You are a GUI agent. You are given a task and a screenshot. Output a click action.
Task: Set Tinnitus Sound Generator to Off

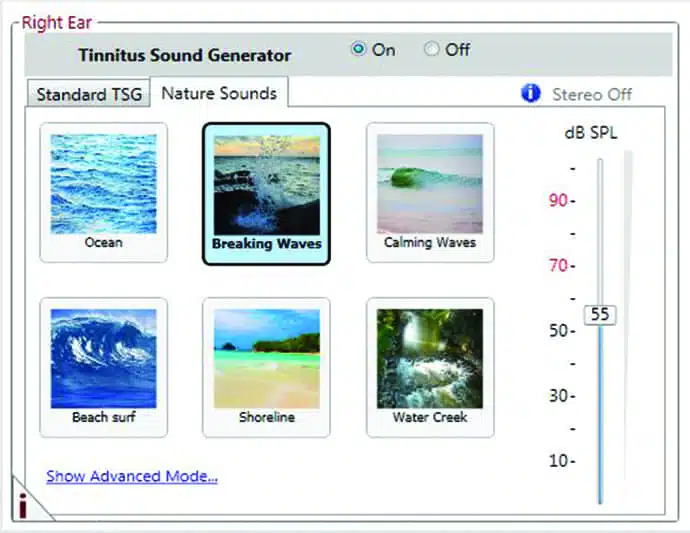click(431, 50)
